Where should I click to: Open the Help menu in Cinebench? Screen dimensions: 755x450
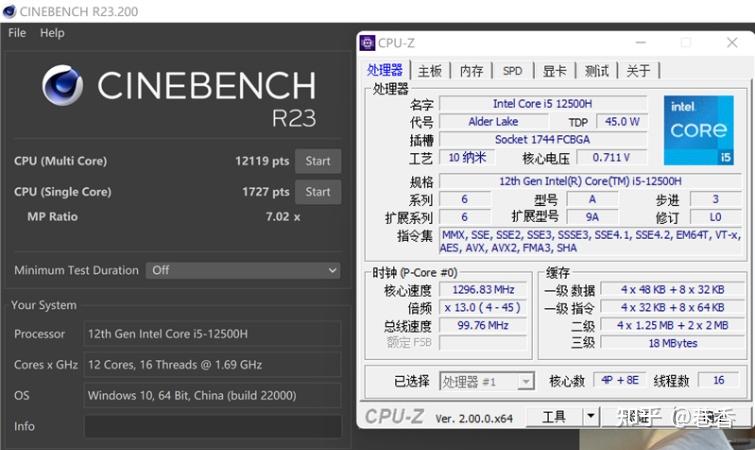pyautogui.click(x=52, y=33)
